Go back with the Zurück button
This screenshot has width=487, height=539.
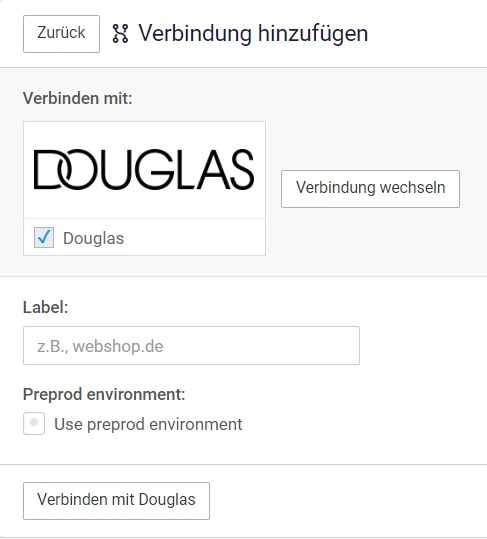62,34
